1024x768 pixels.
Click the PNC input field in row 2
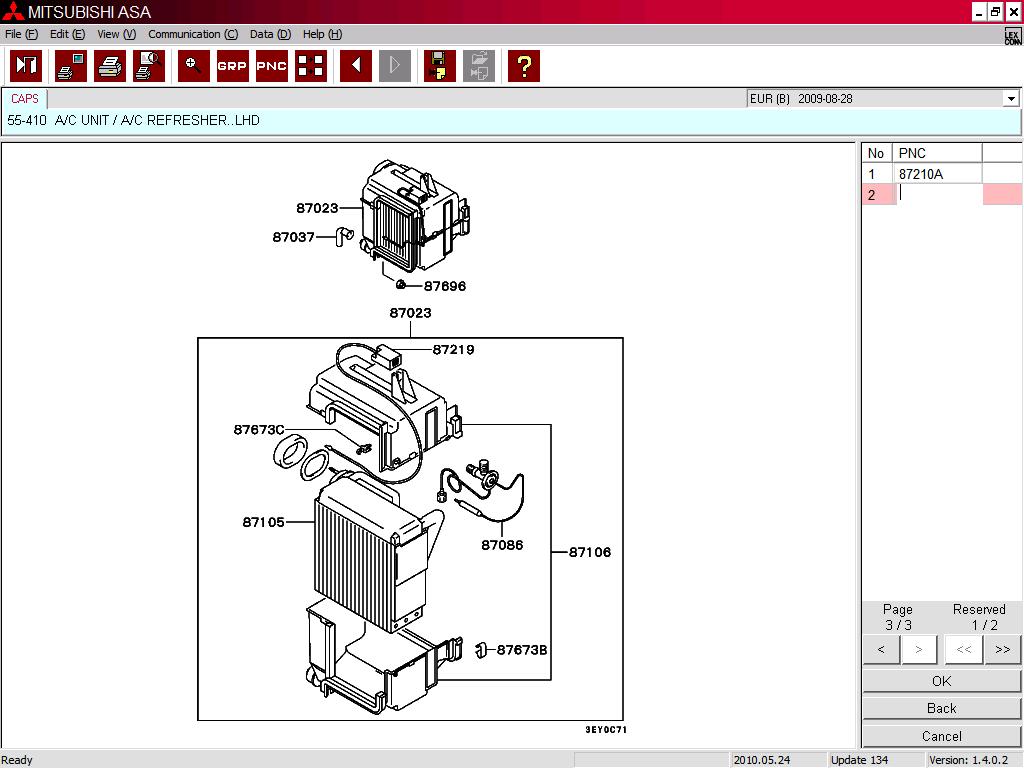pyautogui.click(x=938, y=195)
